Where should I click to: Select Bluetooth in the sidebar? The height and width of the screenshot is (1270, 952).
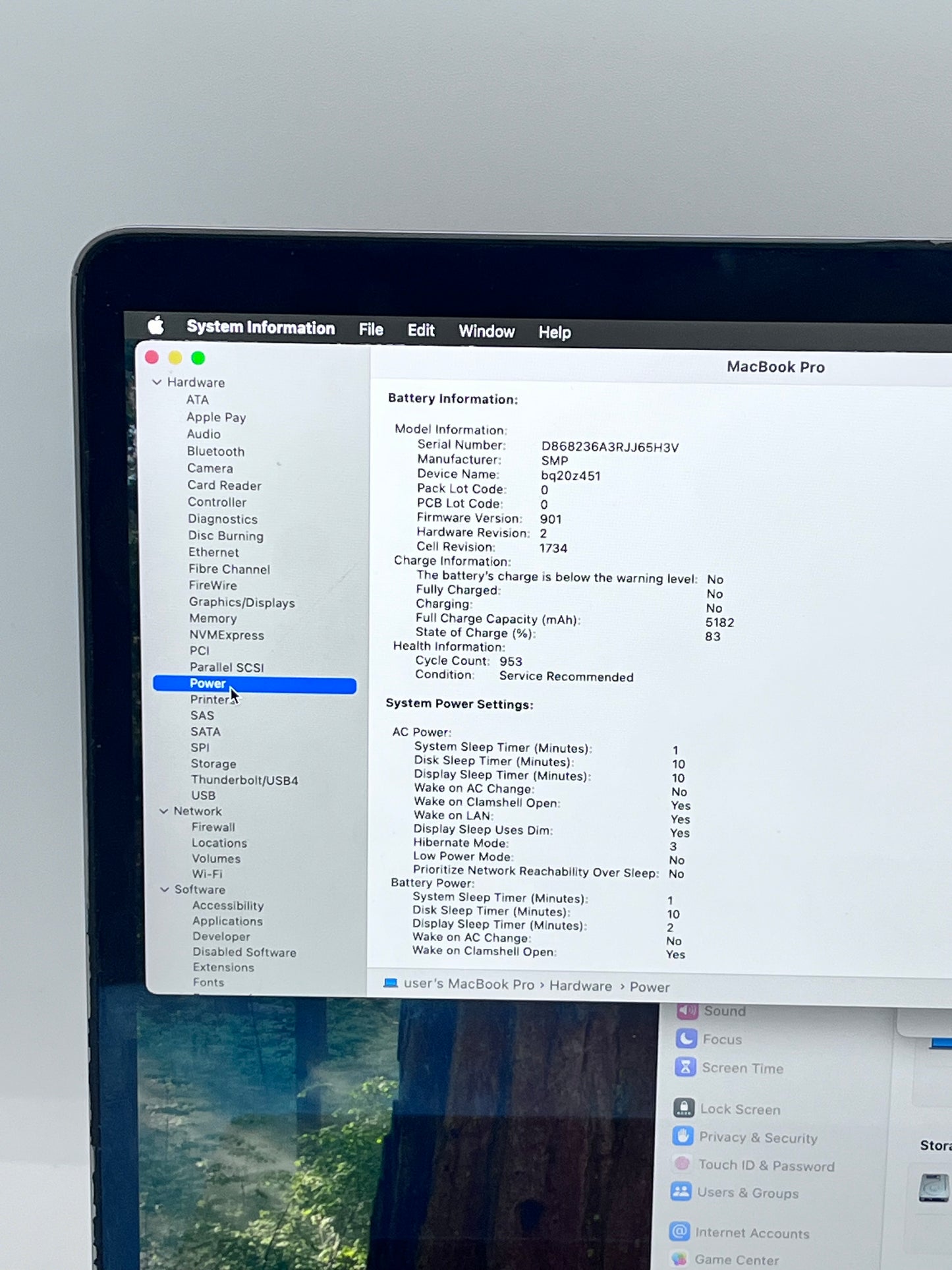pyautogui.click(x=215, y=451)
